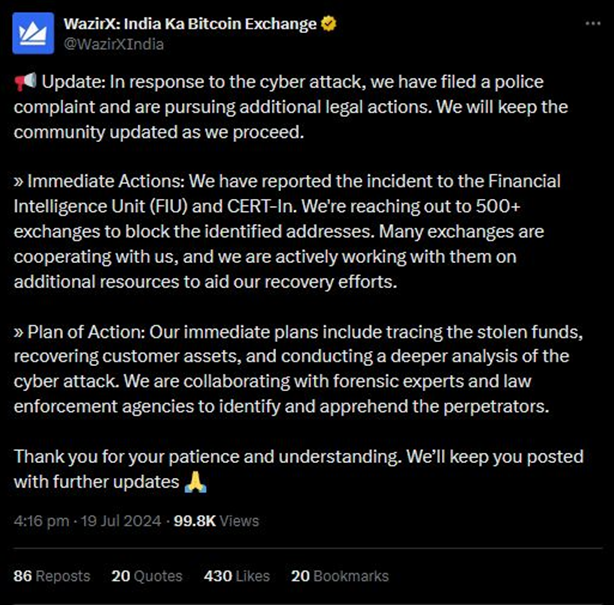Show the 430 Likes list

click(x=237, y=576)
